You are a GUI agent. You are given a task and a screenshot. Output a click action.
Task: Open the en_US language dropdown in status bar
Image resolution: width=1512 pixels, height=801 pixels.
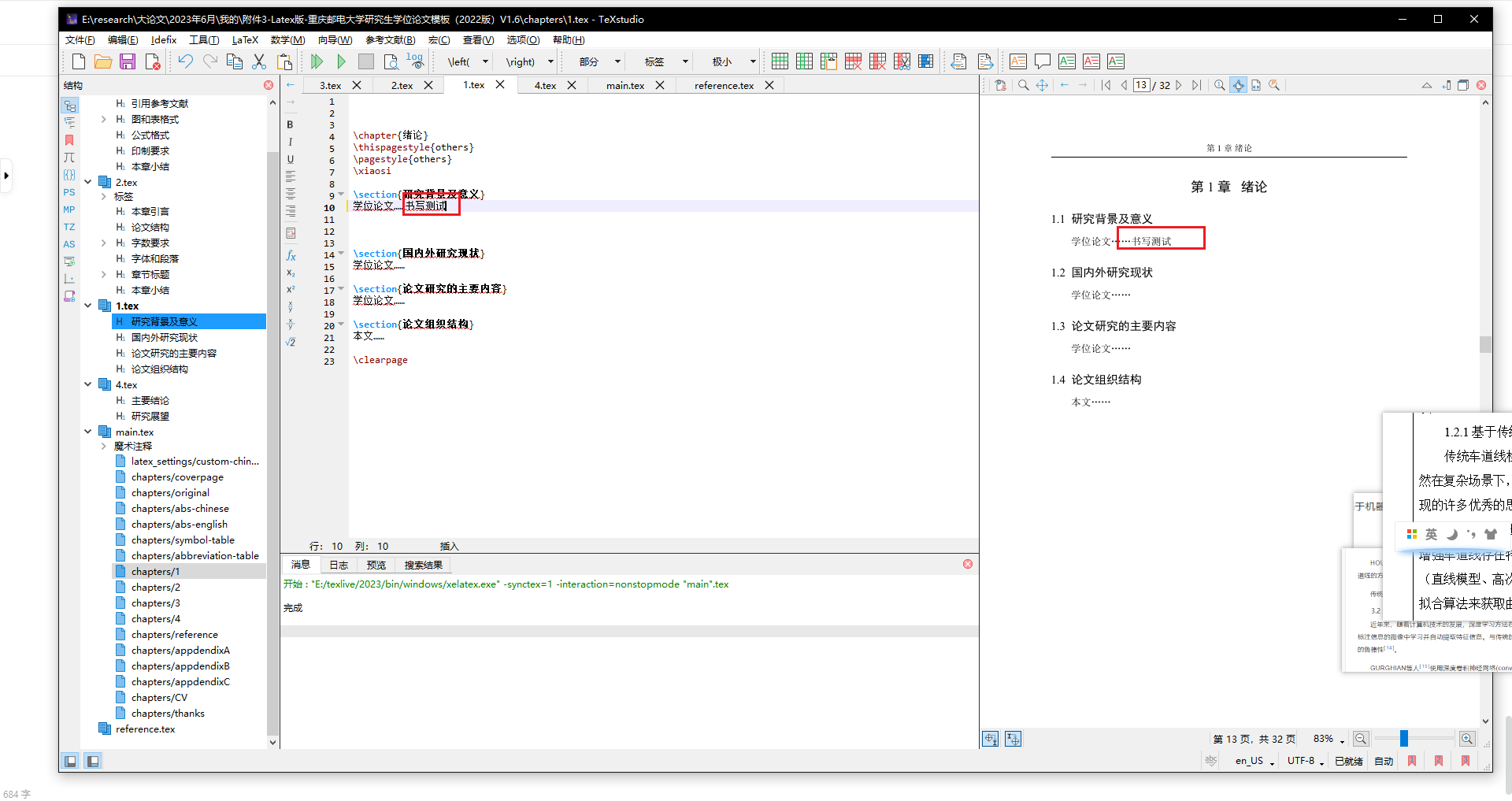1254,761
